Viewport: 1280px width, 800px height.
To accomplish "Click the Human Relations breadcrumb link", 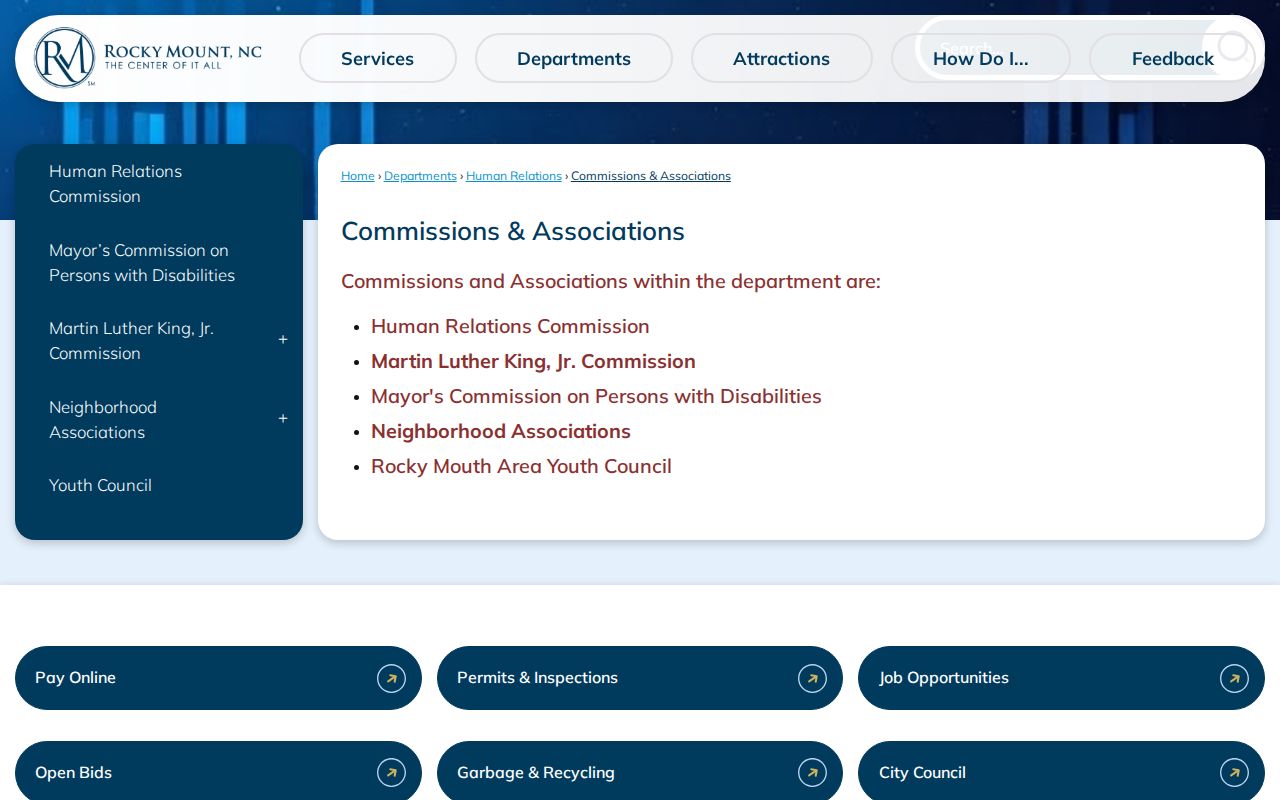I will pos(514,176).
